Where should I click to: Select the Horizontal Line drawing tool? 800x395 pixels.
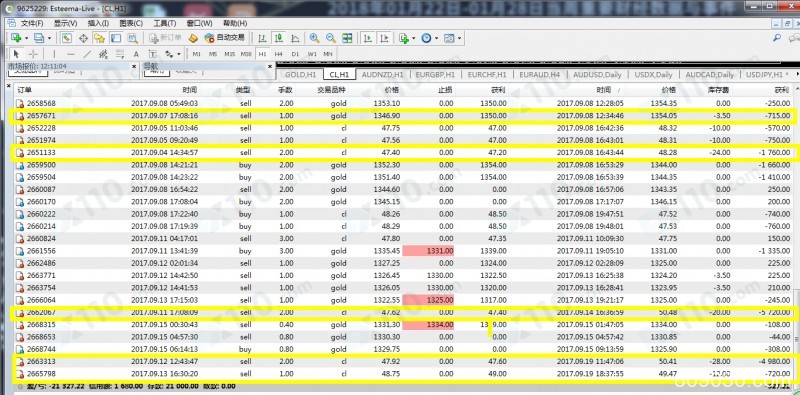(x=71, y=54)
